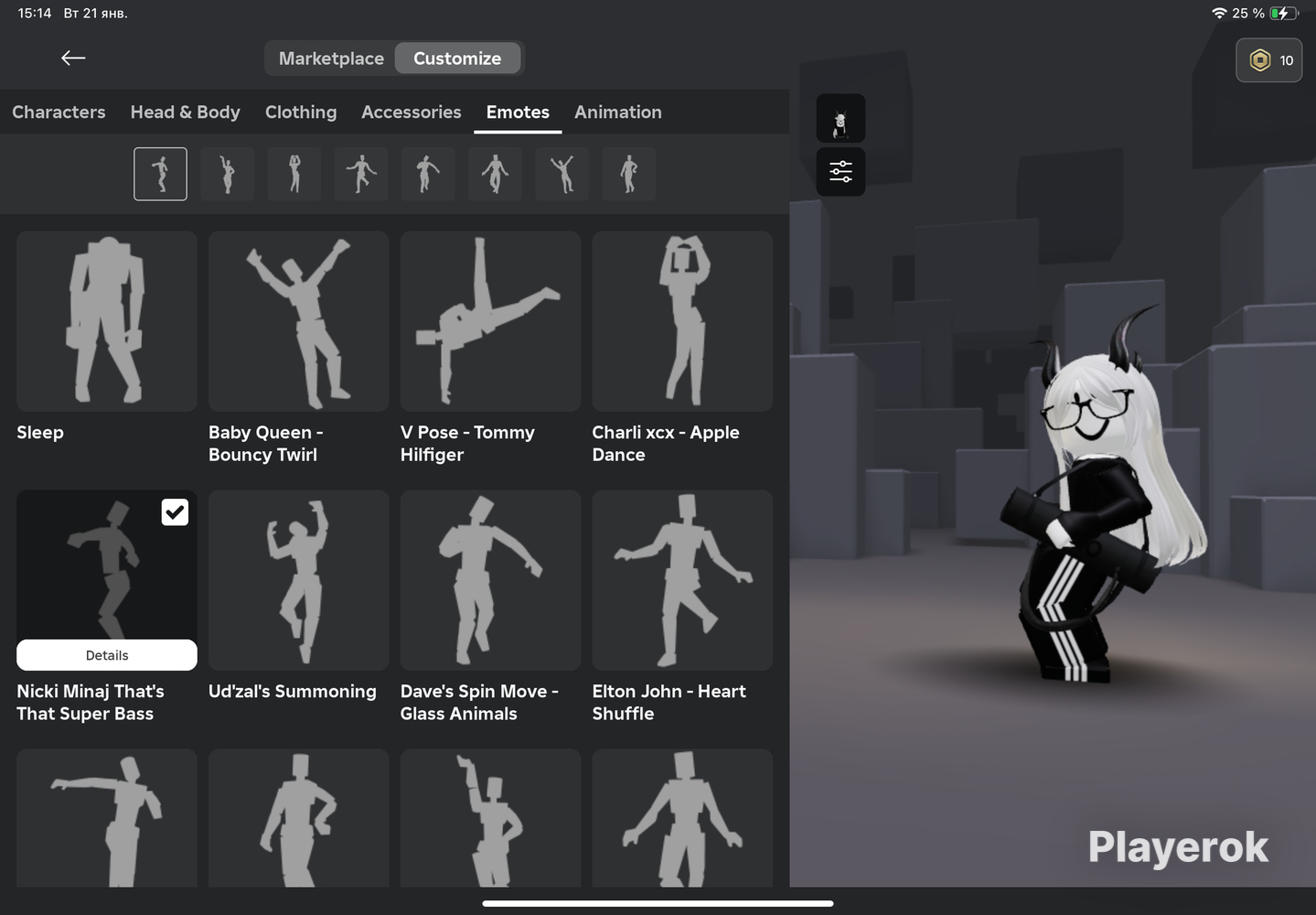Select the seventh emote slot icon
This screenshot has width=1316, height=915.
[562, 174]
